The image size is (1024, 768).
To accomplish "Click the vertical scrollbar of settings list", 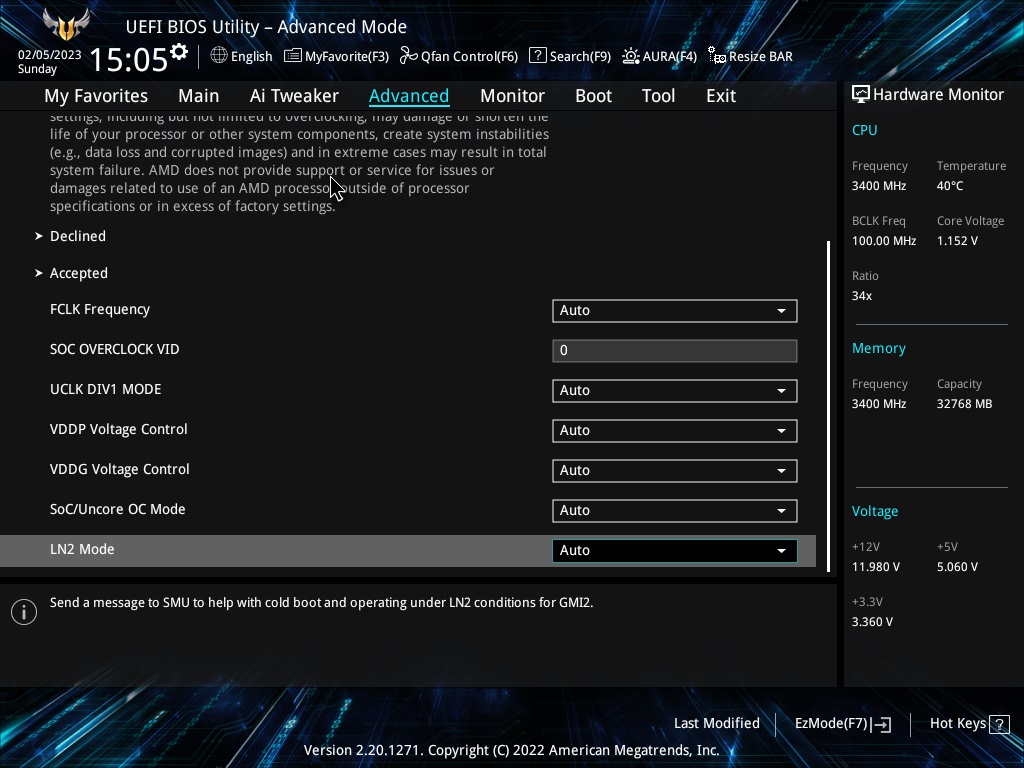I will [x=829, y=406].
